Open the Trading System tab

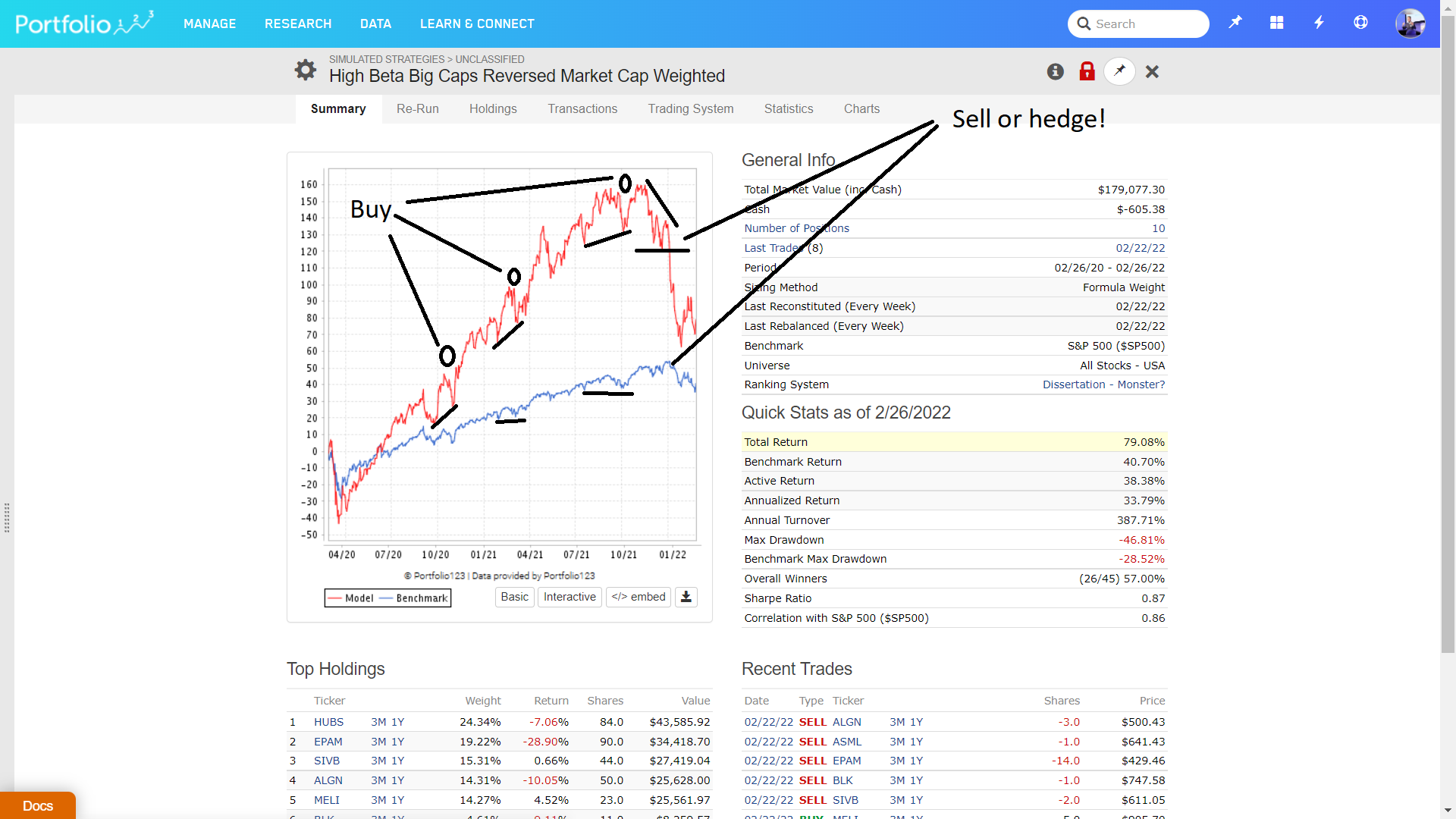click(x=690, y=108)
